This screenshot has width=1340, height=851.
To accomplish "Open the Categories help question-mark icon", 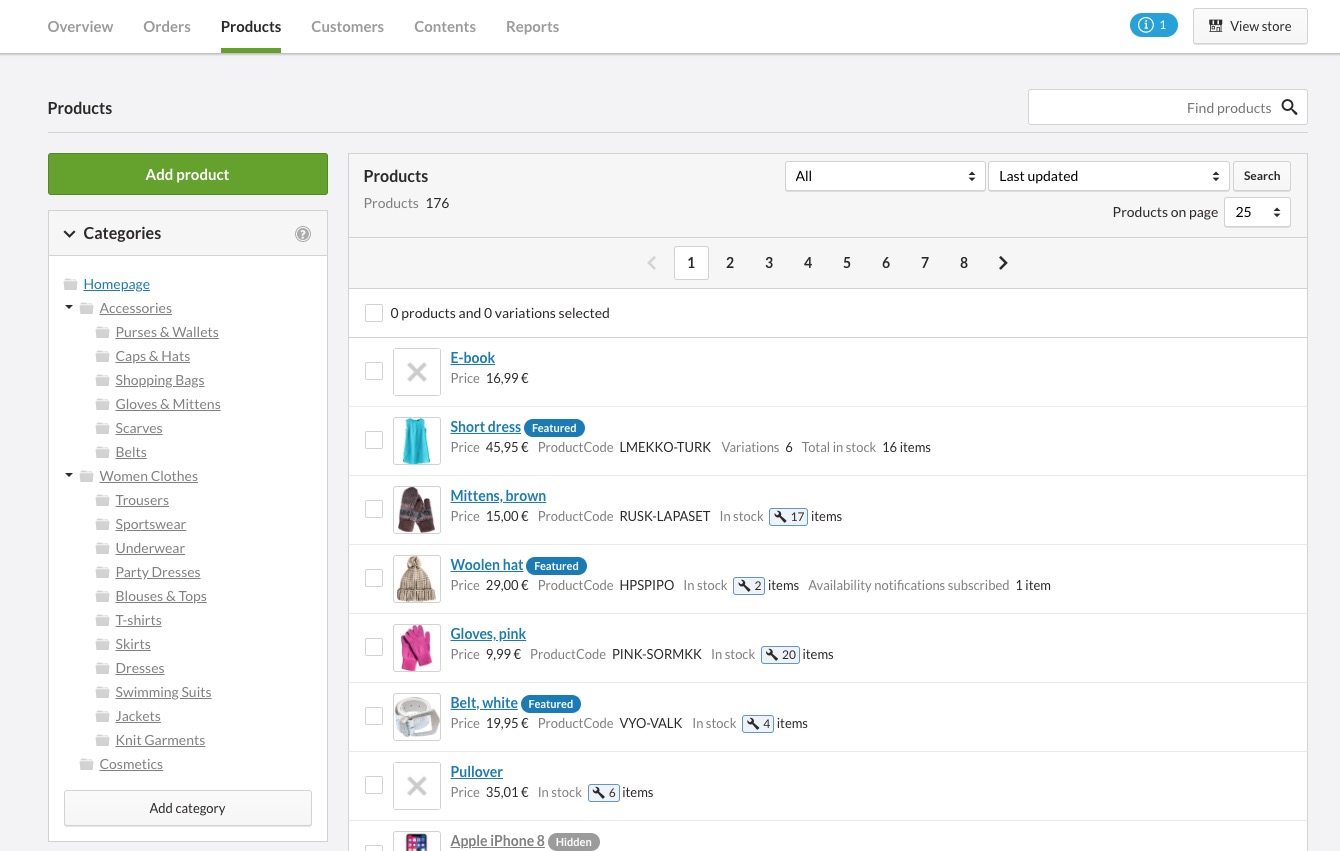I will (303, 234).
